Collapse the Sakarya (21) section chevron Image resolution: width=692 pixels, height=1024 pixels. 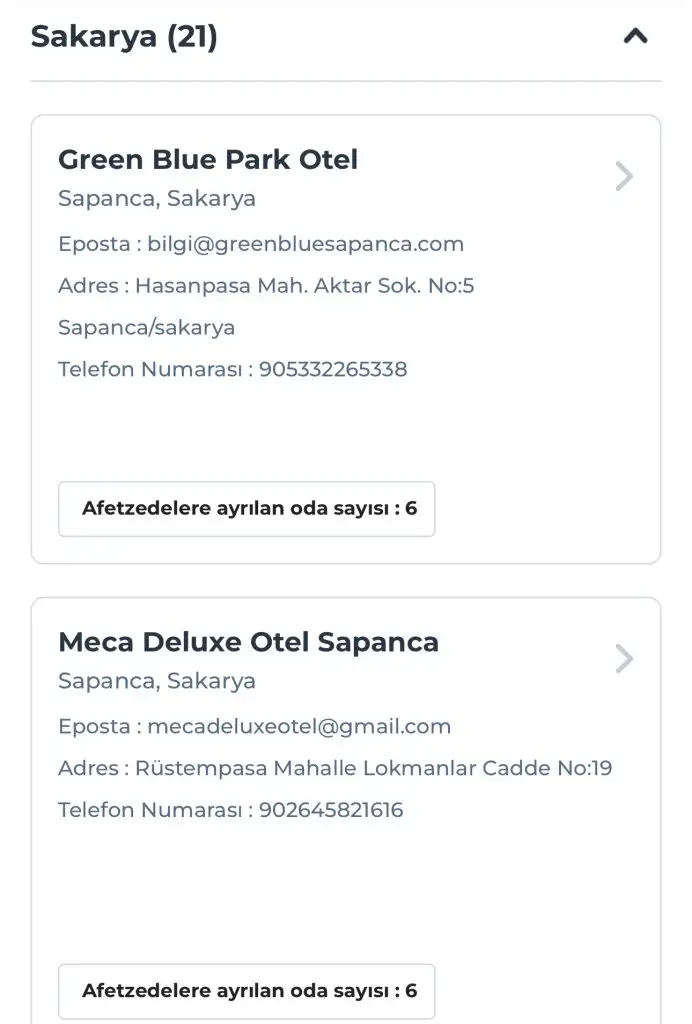coord(635,37)
